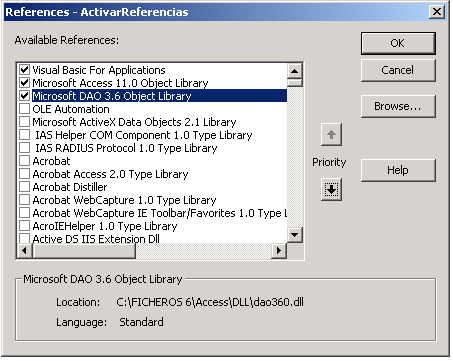Select highlighted 'Microsoft DAO 3.6 Object Library' row
Image resolution: width=453 pixels, height=361 pixels.
pos(159,96)
